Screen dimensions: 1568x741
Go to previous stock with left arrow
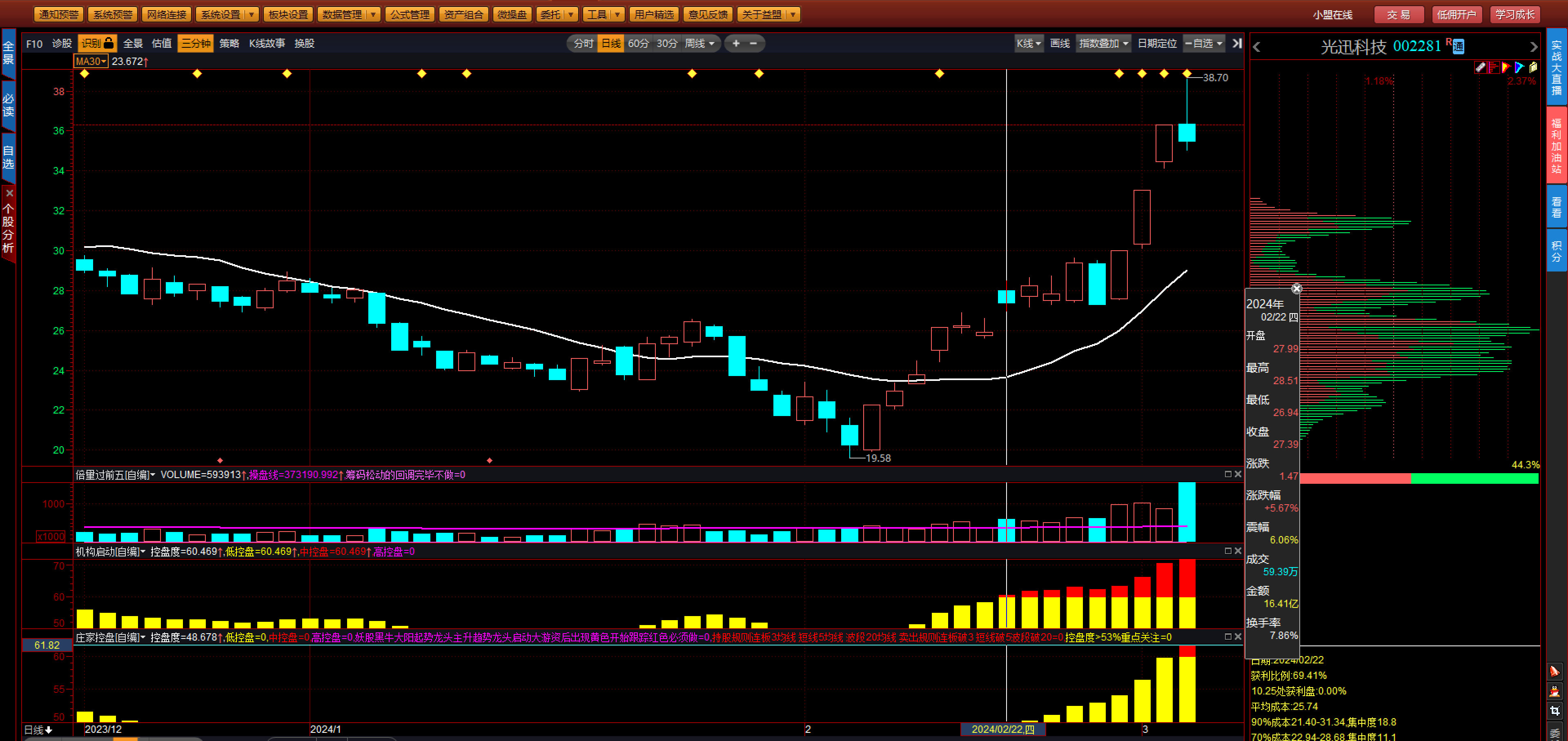click(x=1257, y=47)
